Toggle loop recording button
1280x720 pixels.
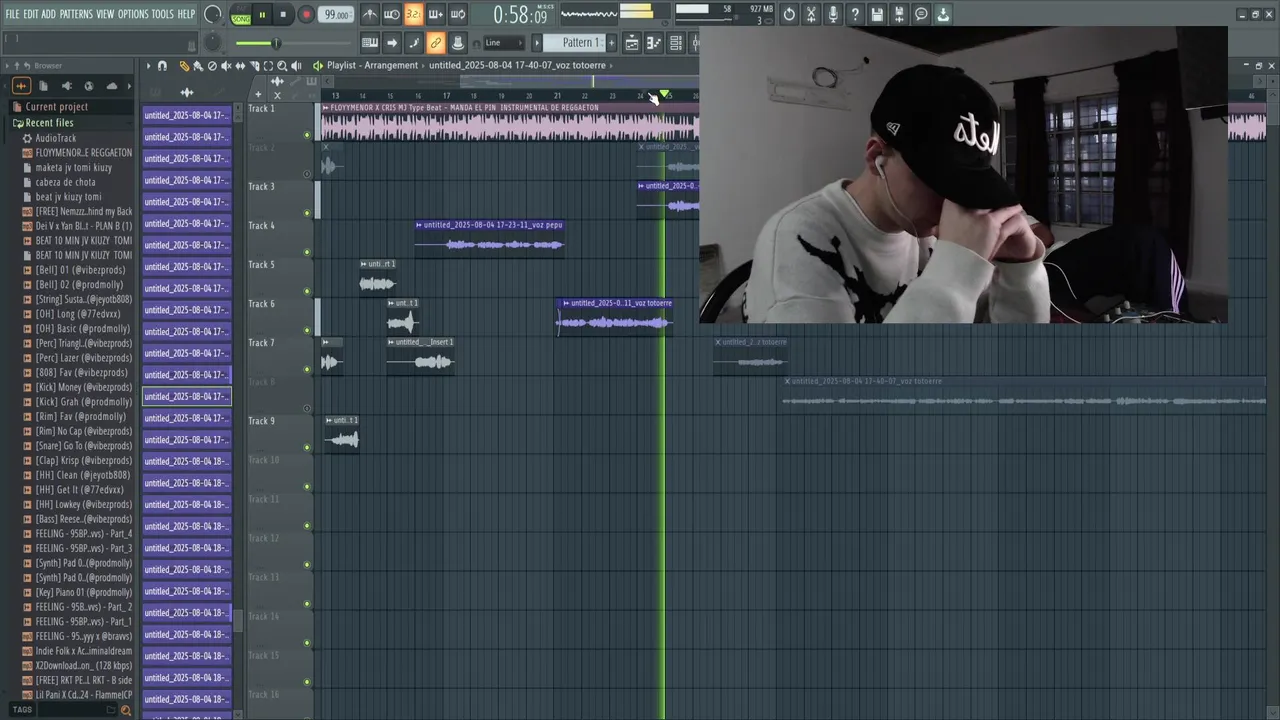coord(458,14)
